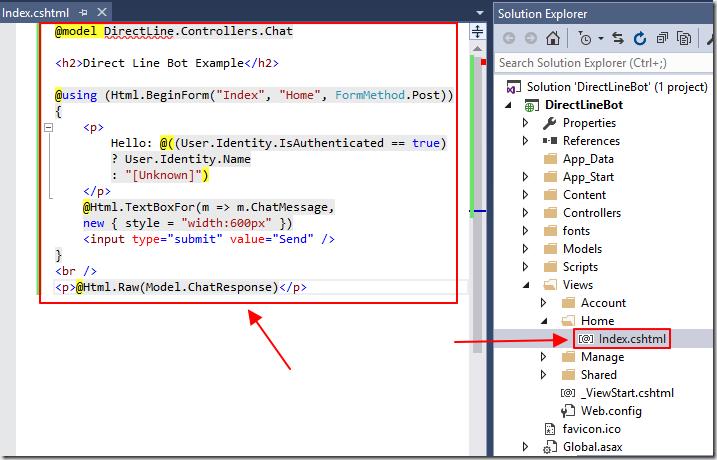Click the editor scrollbar up arrow
The width and height of the screenshot is (717, 460).
coord(477,48)
